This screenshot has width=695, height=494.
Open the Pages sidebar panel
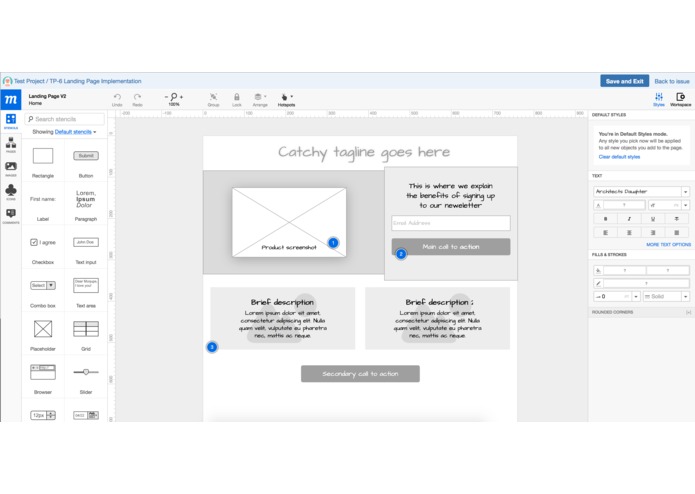(11, 145)
